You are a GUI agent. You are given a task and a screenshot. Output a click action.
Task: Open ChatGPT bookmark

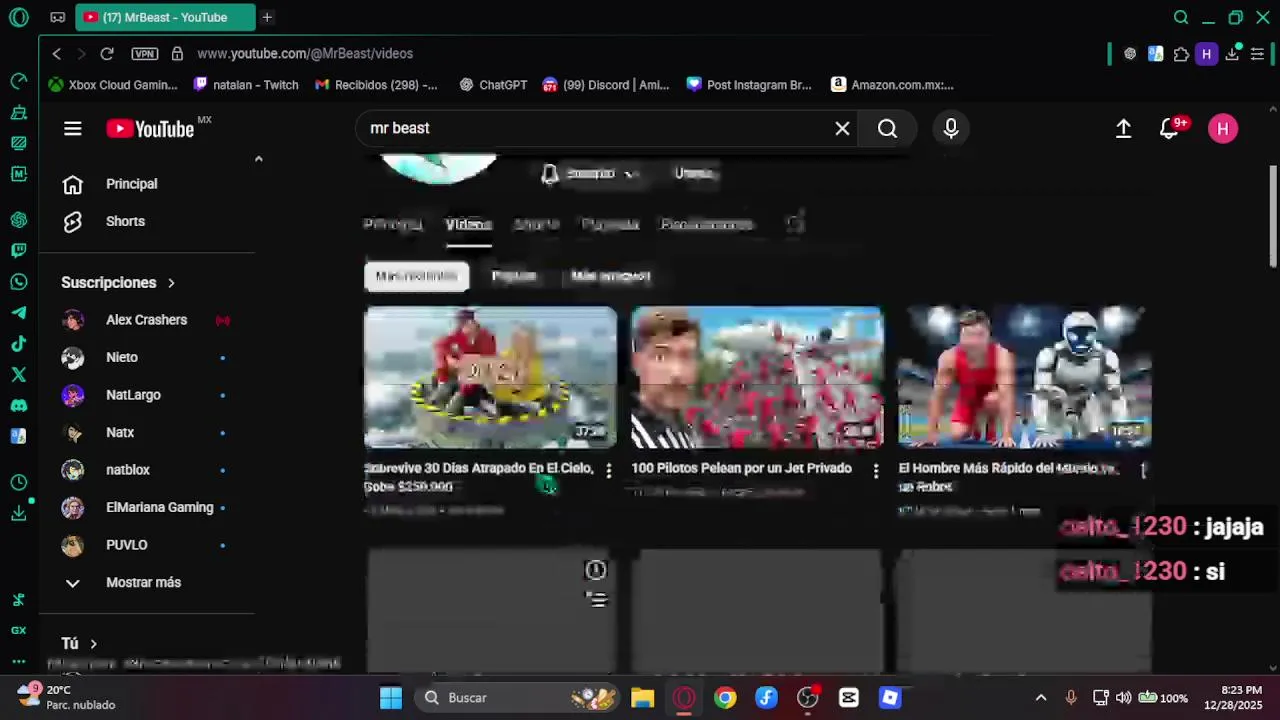493,85
